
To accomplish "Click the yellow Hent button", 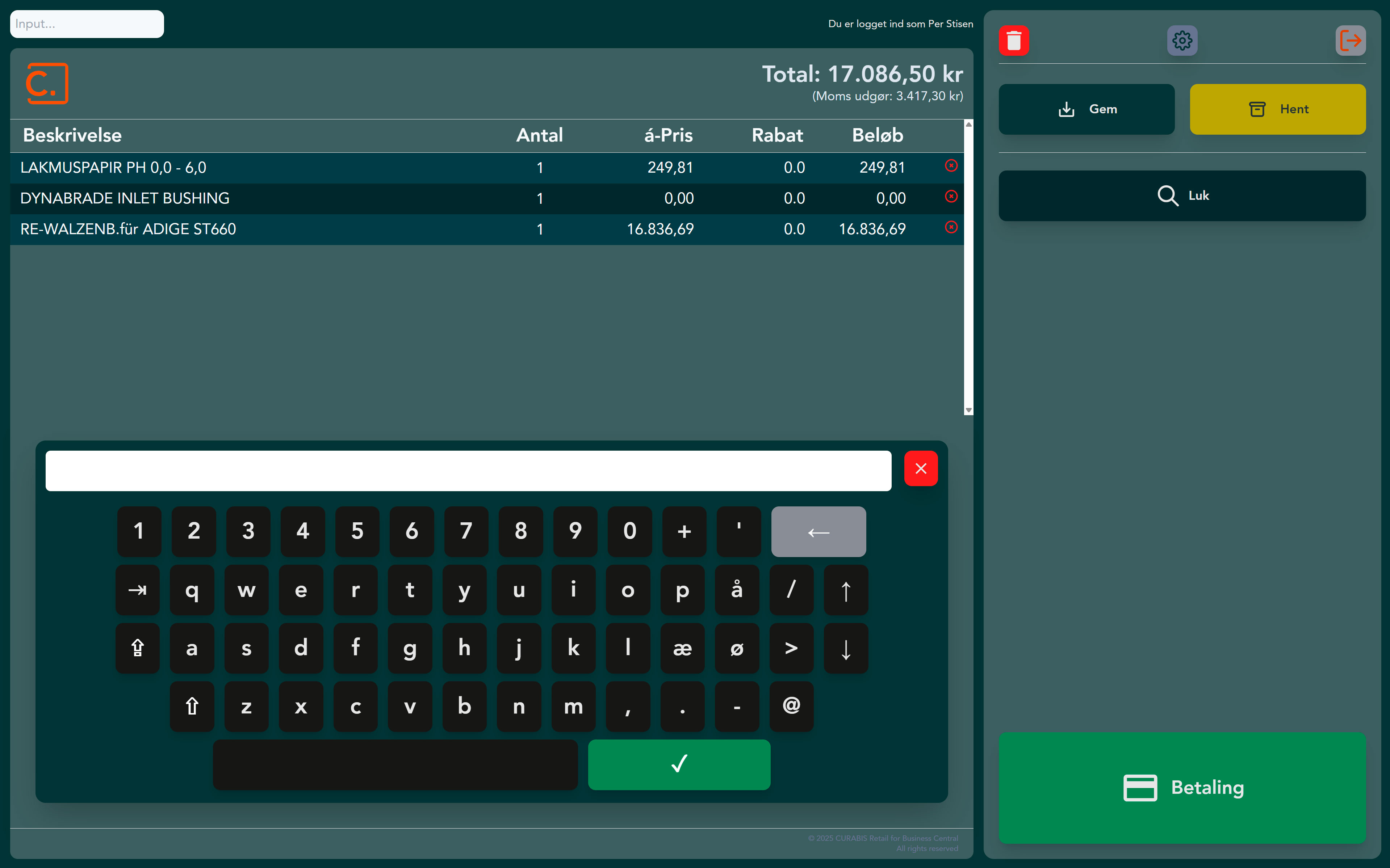I will [x=1277, y=109].
